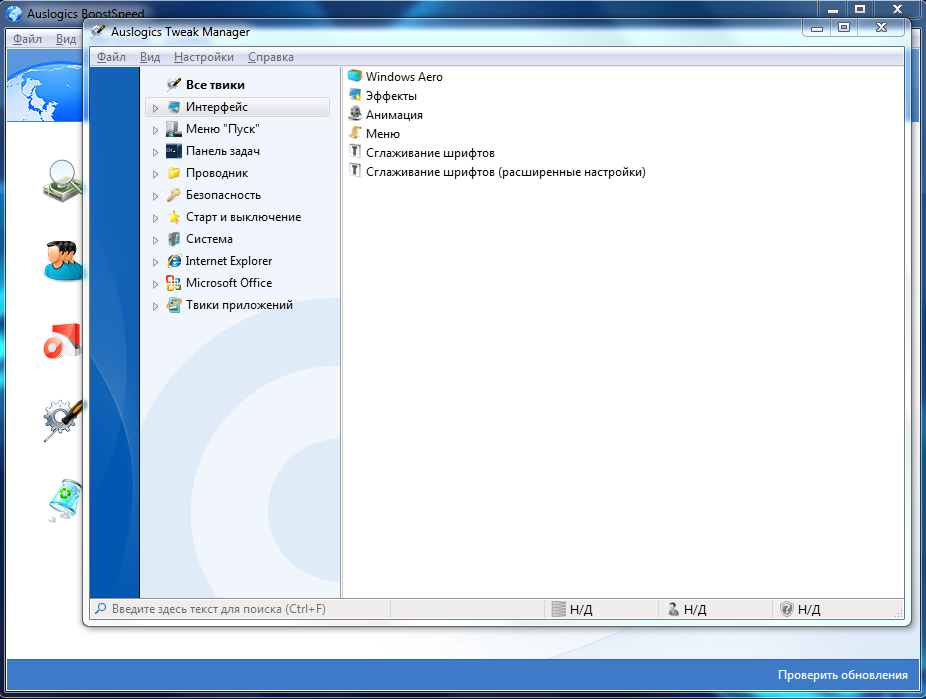Screen dimensions: 926x699
Task: Click the disk magnifier icon in BoostSpeed window
Action: [62, 181]
